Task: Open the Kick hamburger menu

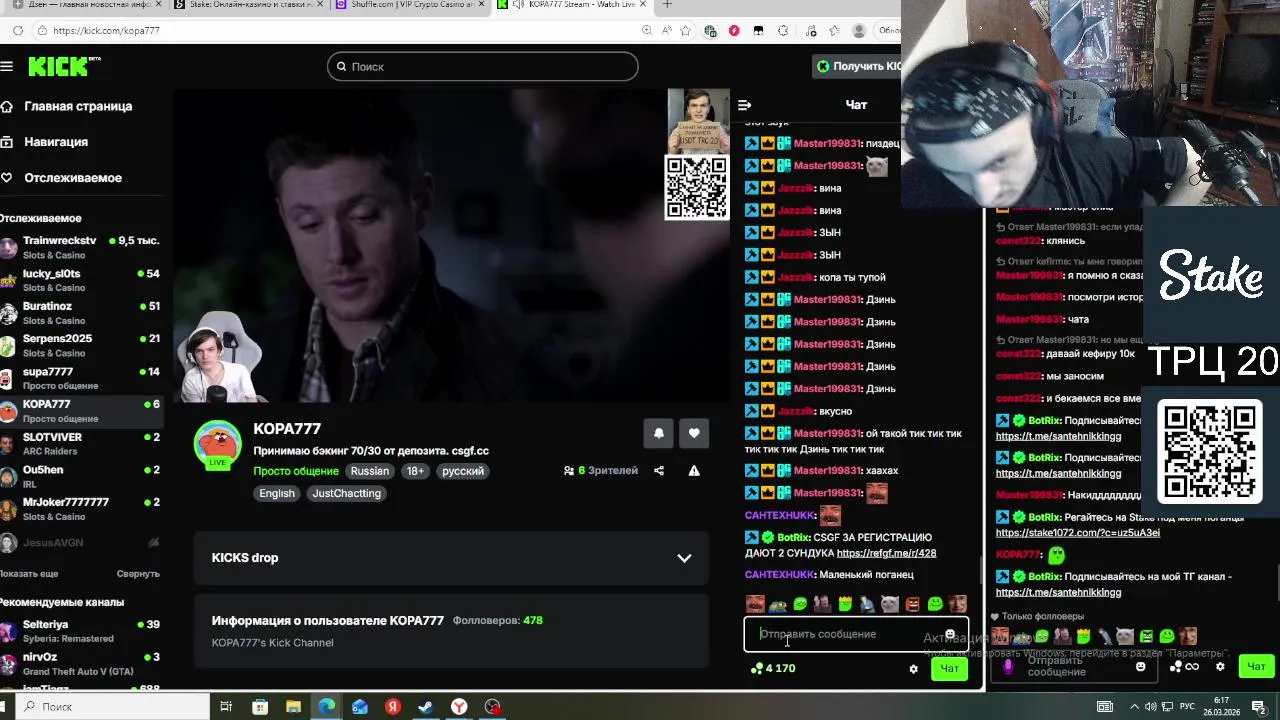Action: tap(7, 66)
